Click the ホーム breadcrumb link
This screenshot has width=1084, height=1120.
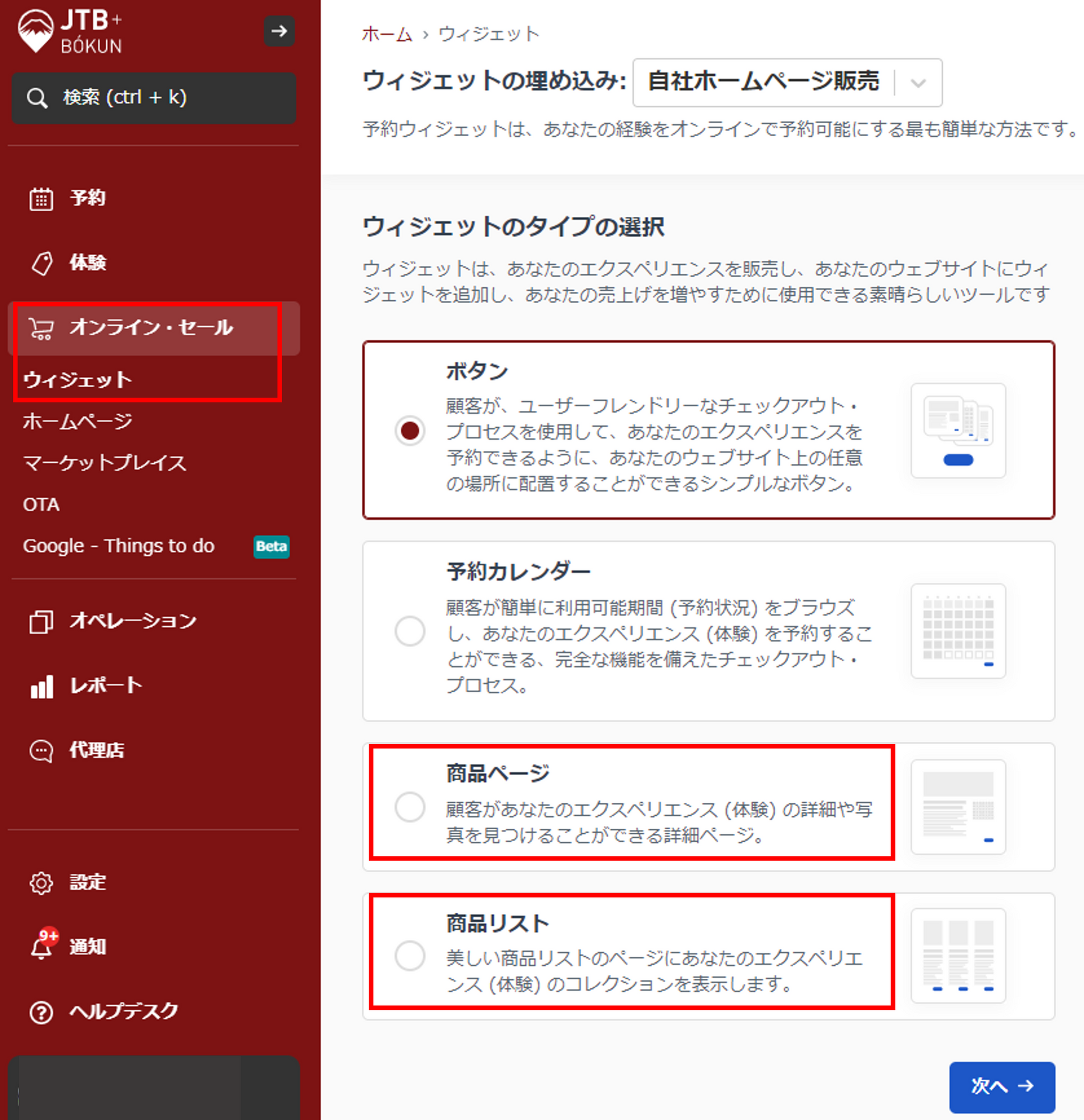[387, 34]
